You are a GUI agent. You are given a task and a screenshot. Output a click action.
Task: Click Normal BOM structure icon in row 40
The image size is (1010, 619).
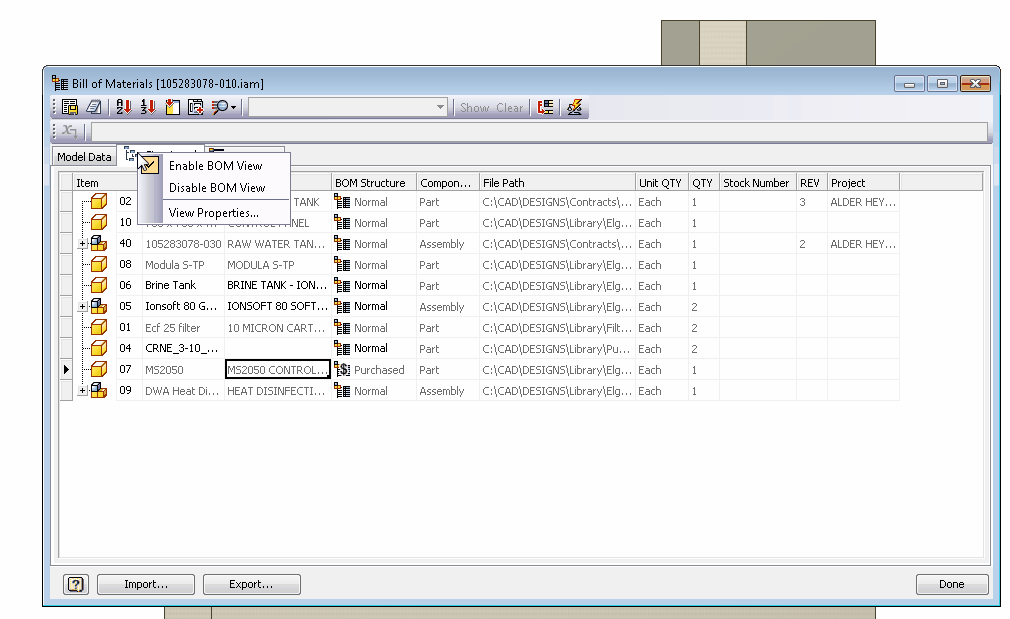(x=342, y=244)
